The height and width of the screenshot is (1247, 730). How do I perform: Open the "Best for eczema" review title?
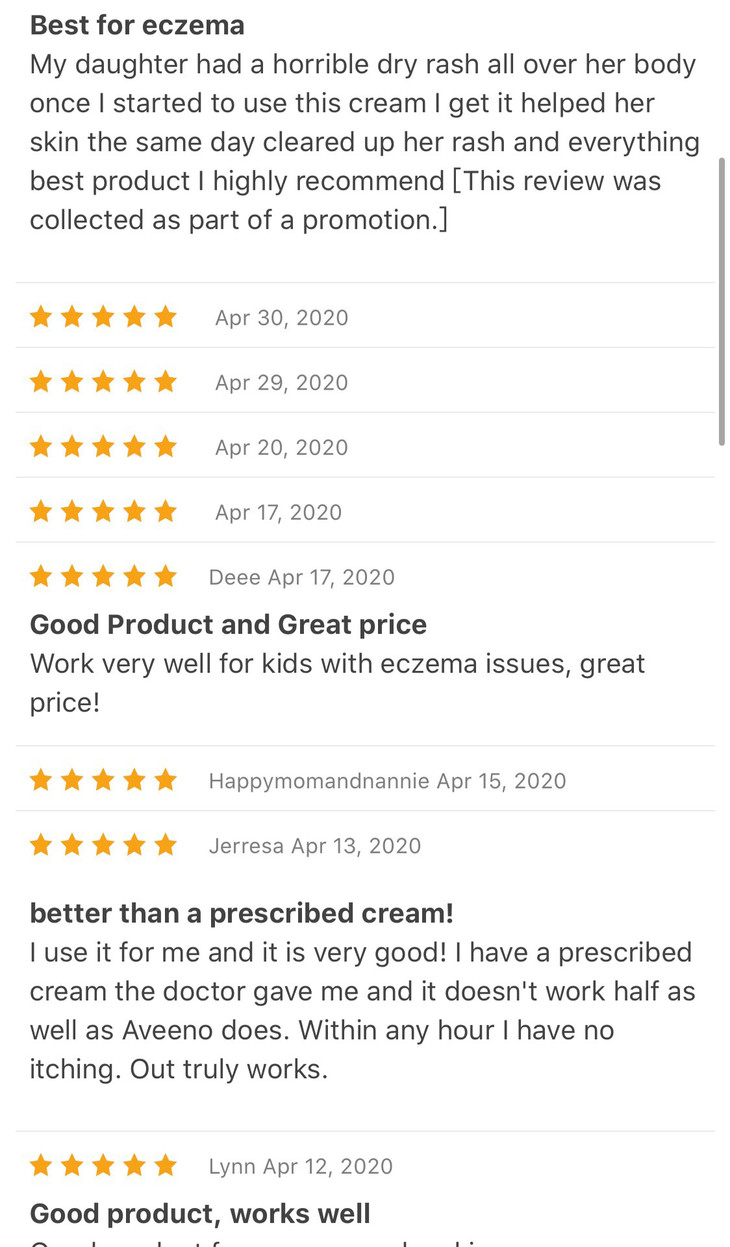click(137, 25)
